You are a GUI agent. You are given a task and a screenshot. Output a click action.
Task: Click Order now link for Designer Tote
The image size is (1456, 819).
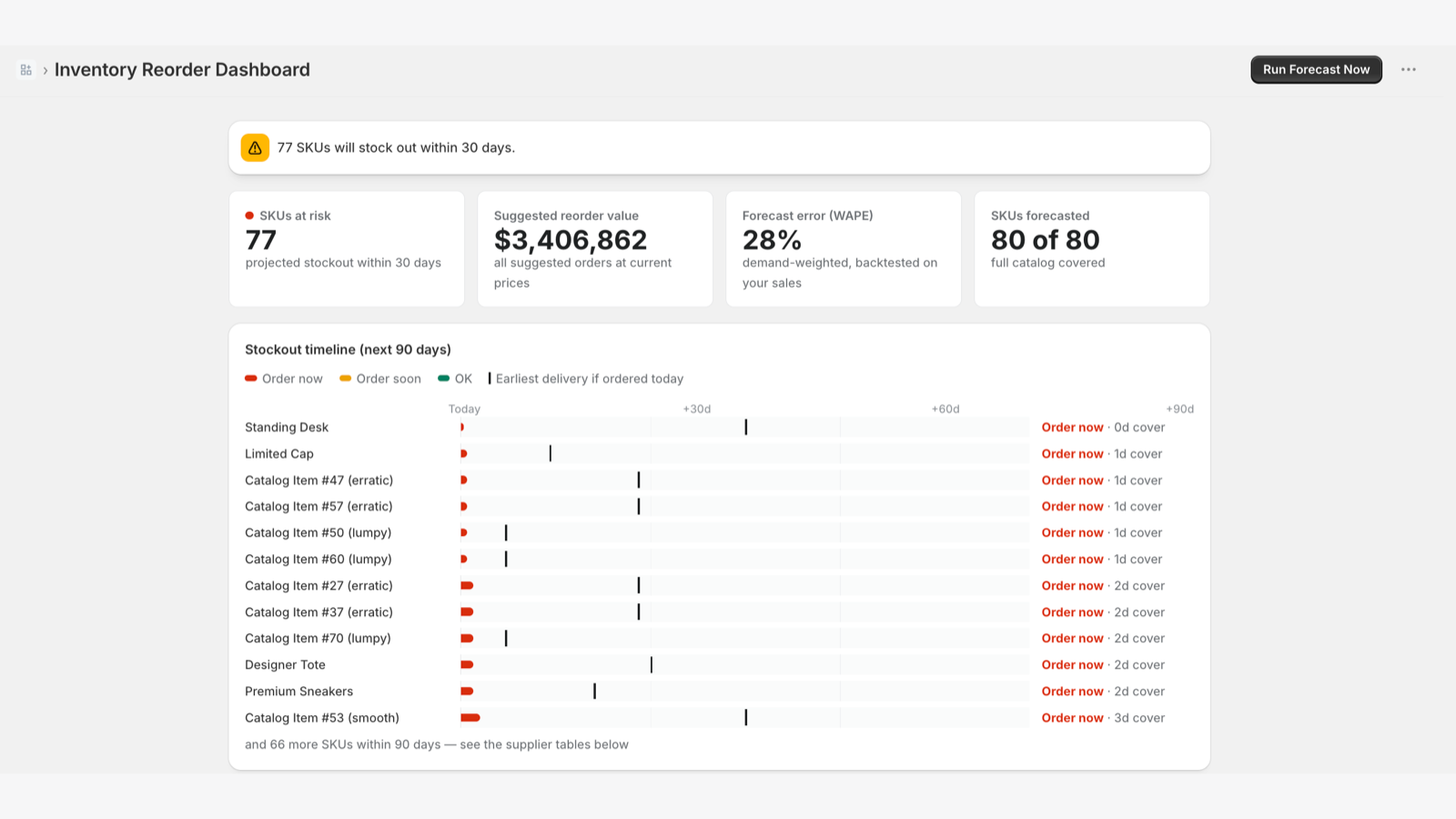point(1072,665)
